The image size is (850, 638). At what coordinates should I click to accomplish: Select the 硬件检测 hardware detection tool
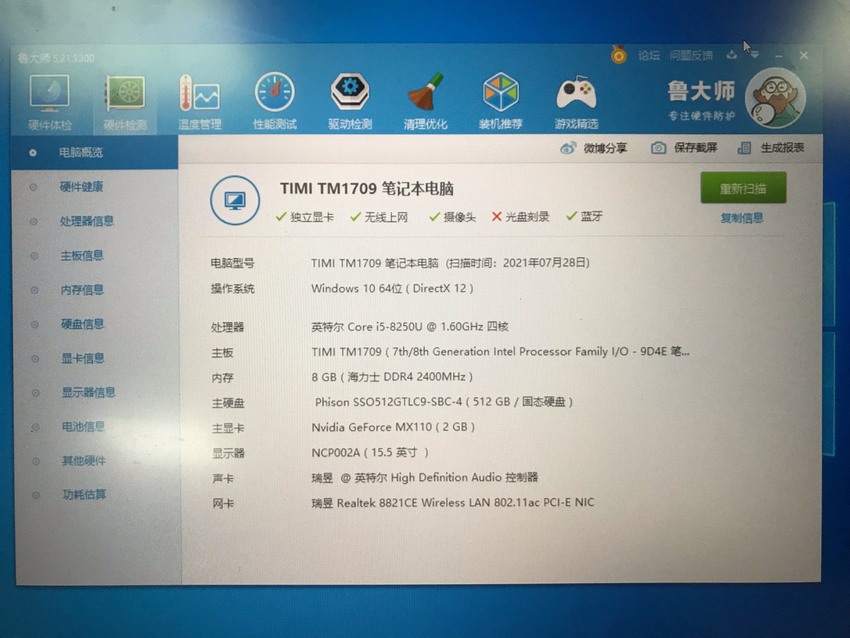(125, 102)
